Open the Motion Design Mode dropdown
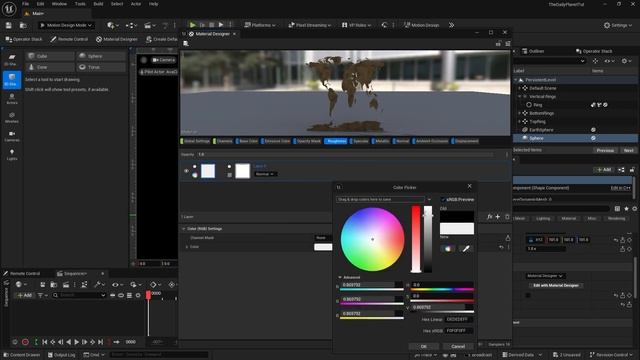Image resolution: width=640 pixels, height=360 pixels. (x=66, y=25)
